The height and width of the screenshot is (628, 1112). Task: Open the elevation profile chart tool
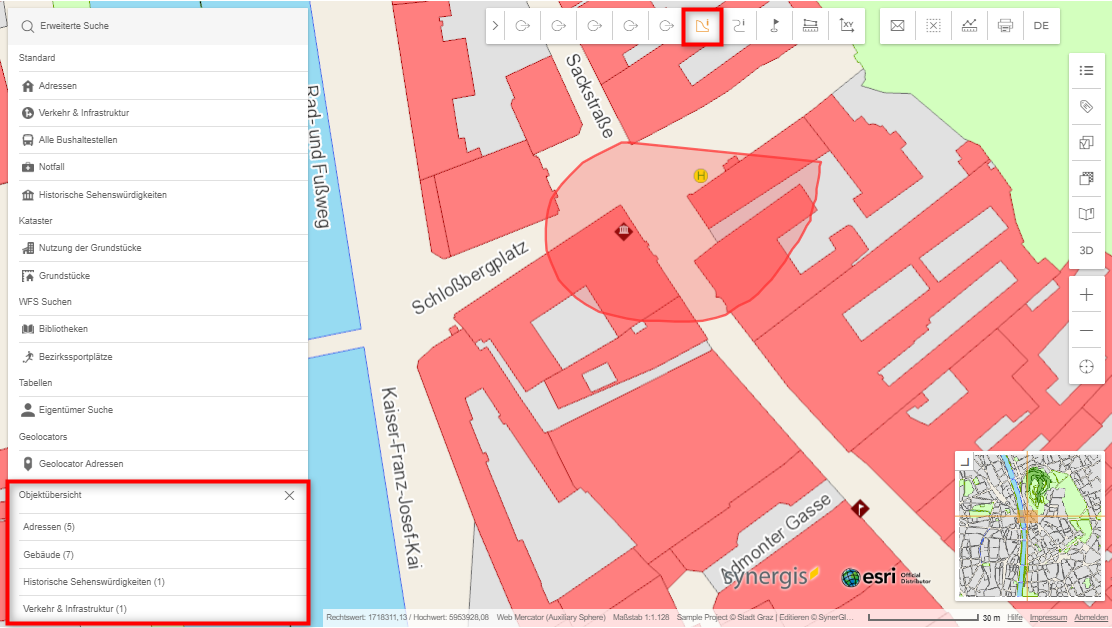coord(969,26)
